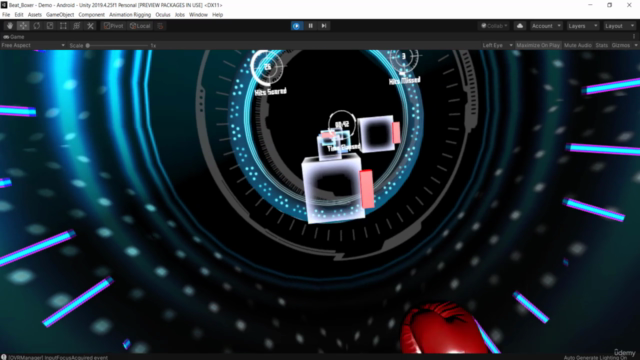The image size is (640, 360).
Task: Toggle Gizmos in Game view
Action: click(621, 45)
